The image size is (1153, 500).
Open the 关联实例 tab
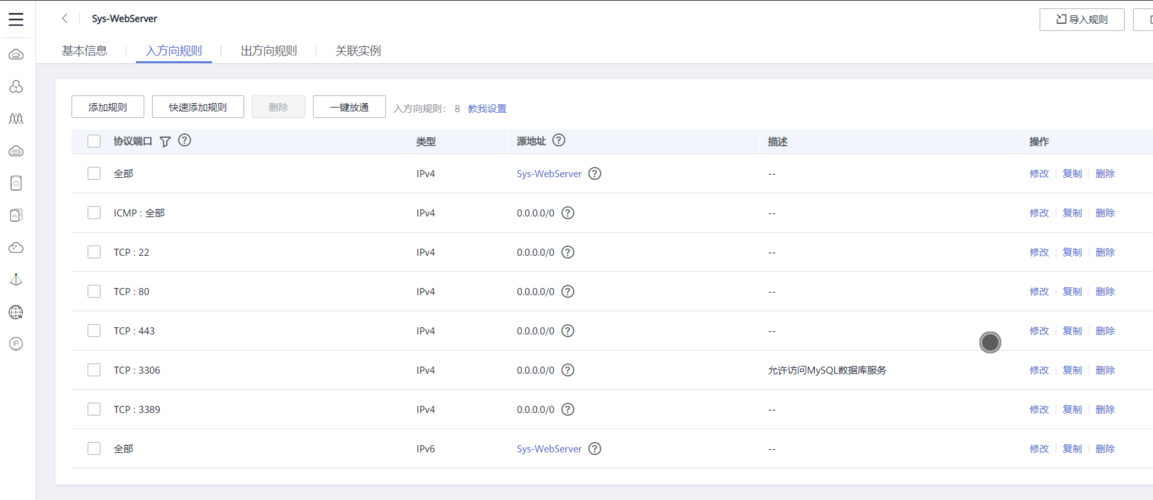coord(358,51)
